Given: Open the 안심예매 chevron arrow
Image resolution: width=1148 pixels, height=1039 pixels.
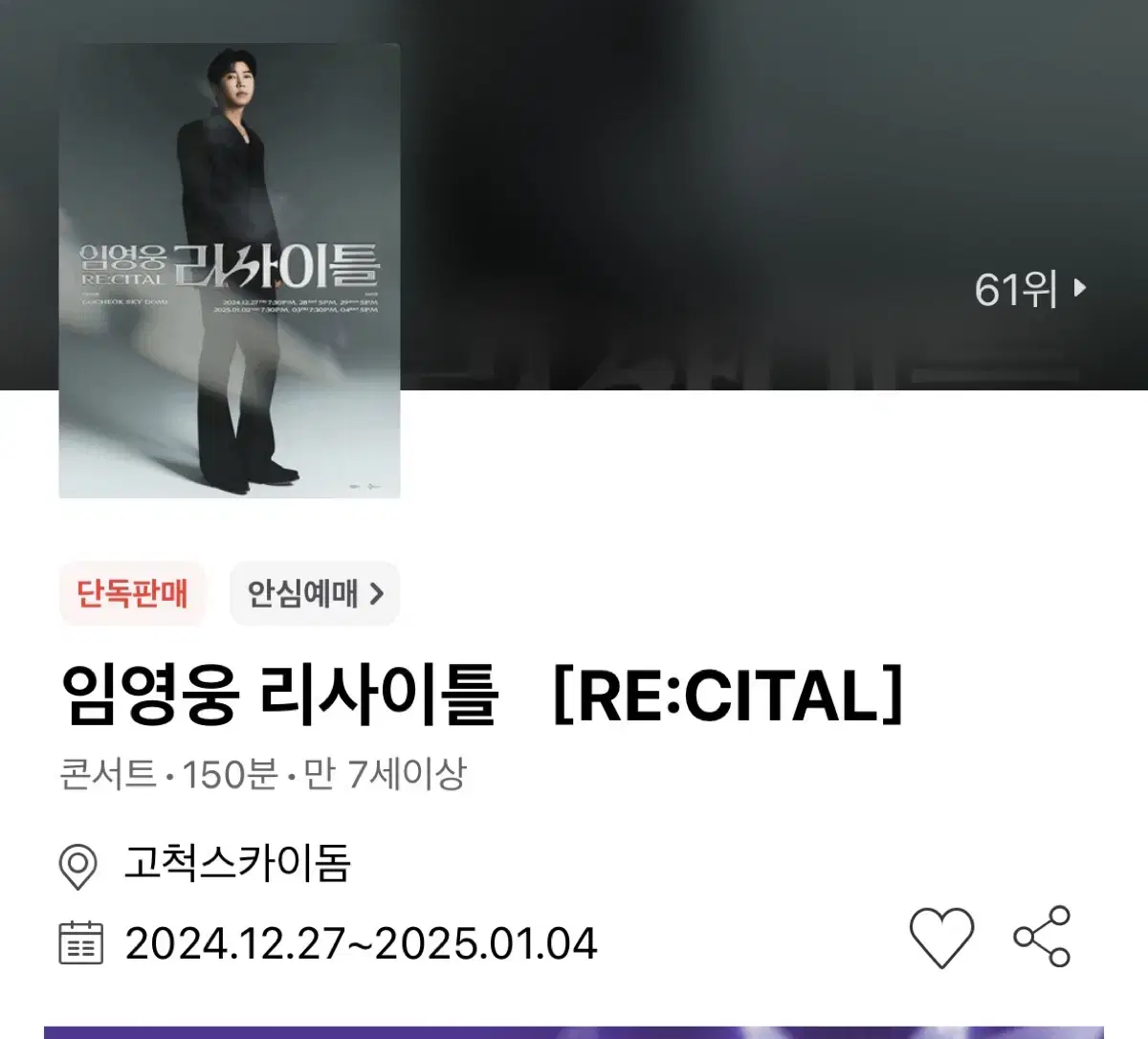Looking at the screenshot, I should pyautogui.click(x=376, y=594).
